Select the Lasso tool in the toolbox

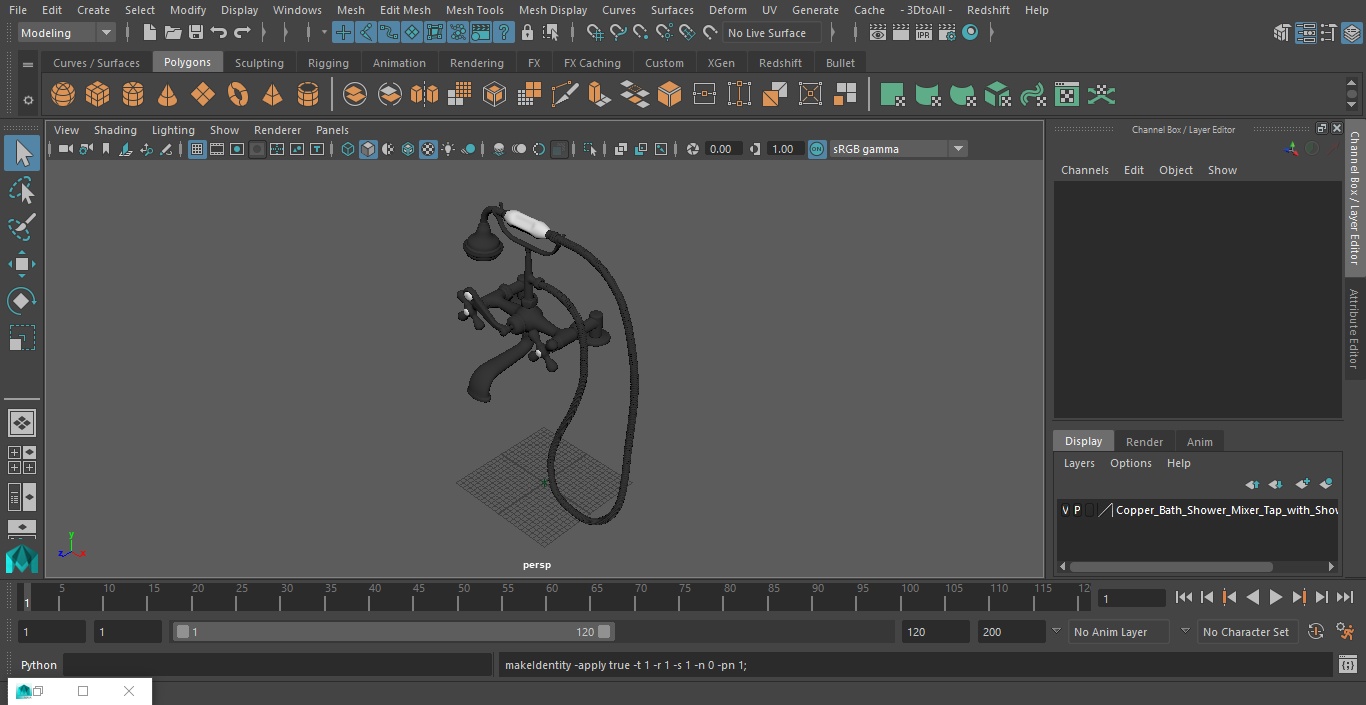(21, 190)
